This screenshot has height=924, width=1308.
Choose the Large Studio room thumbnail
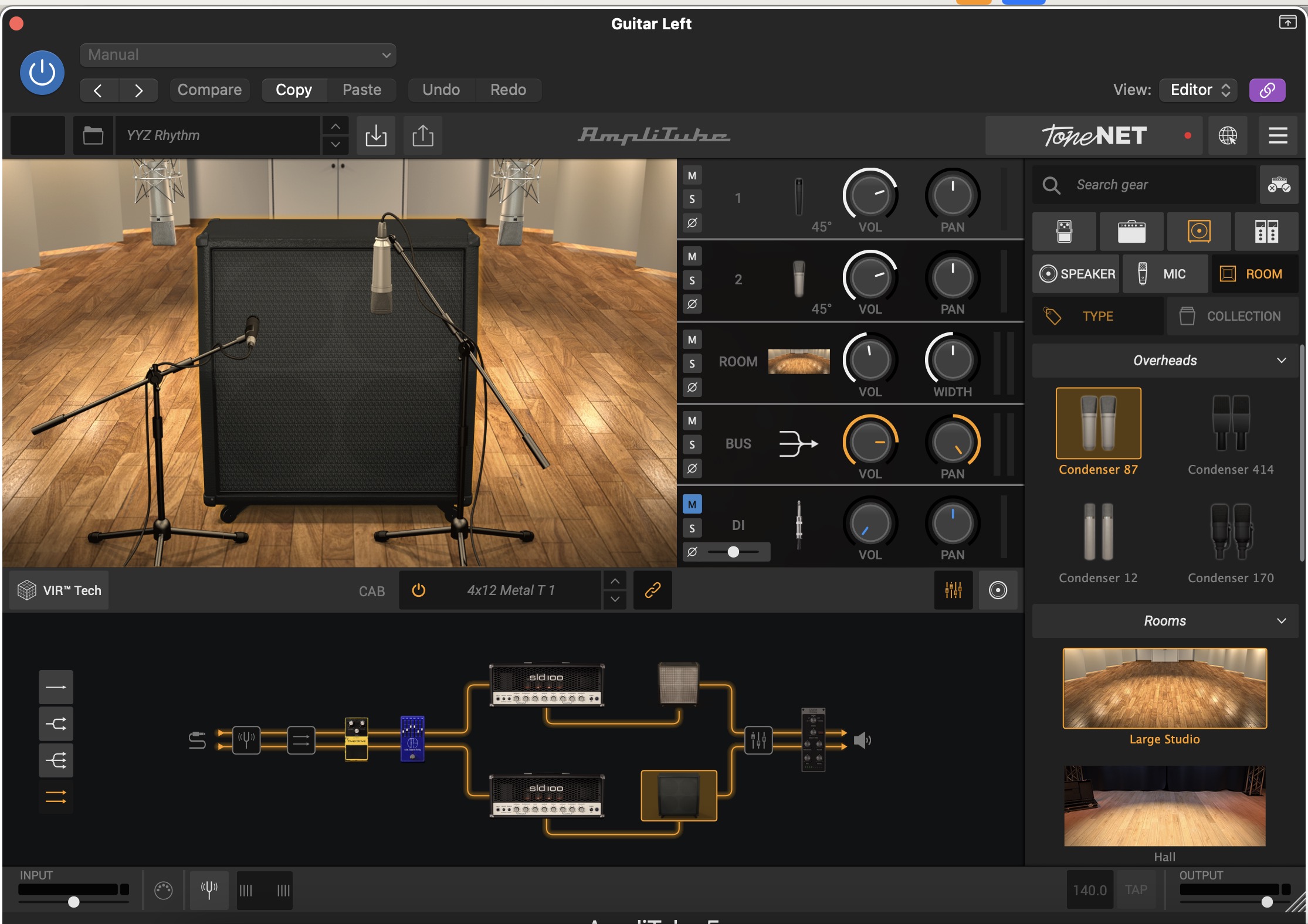(x=1165, y=688)
